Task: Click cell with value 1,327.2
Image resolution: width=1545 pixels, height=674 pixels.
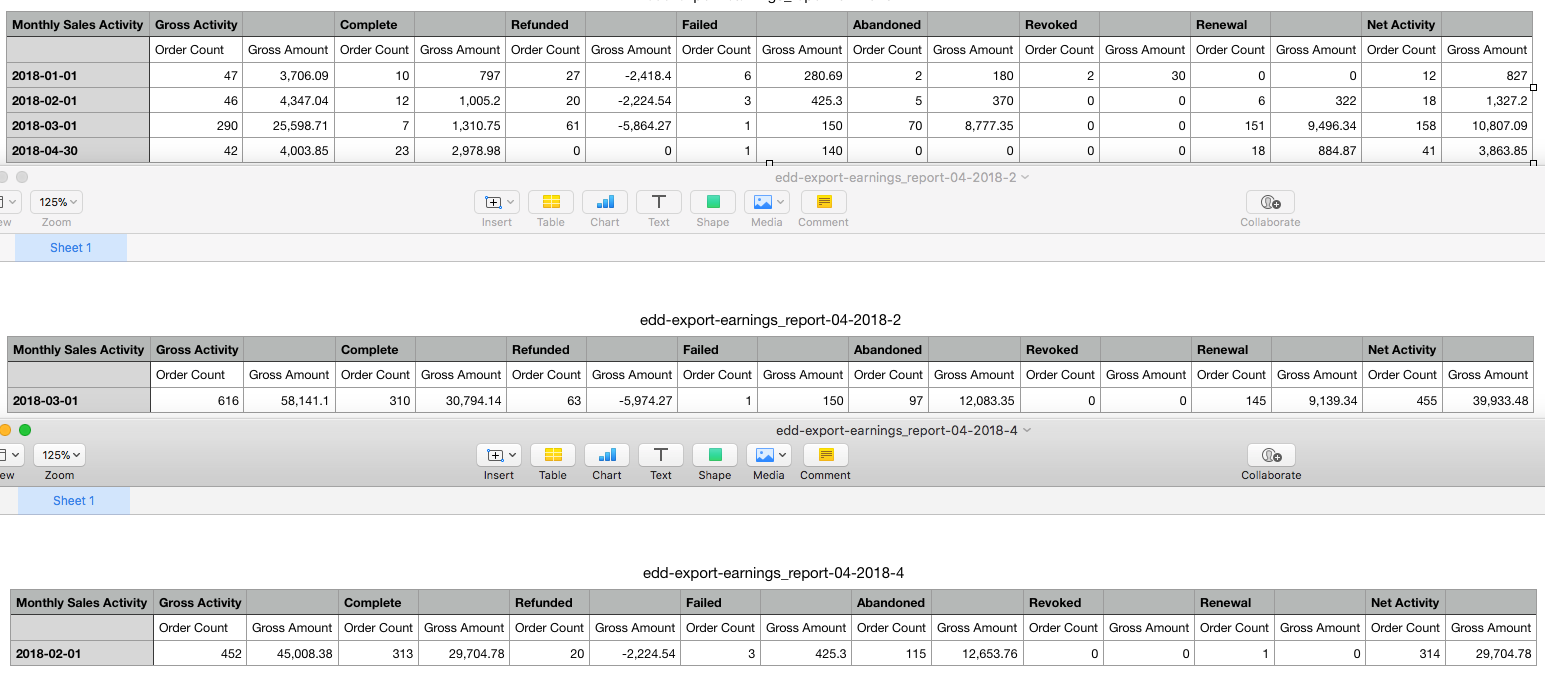Action: pos(1487,100)
